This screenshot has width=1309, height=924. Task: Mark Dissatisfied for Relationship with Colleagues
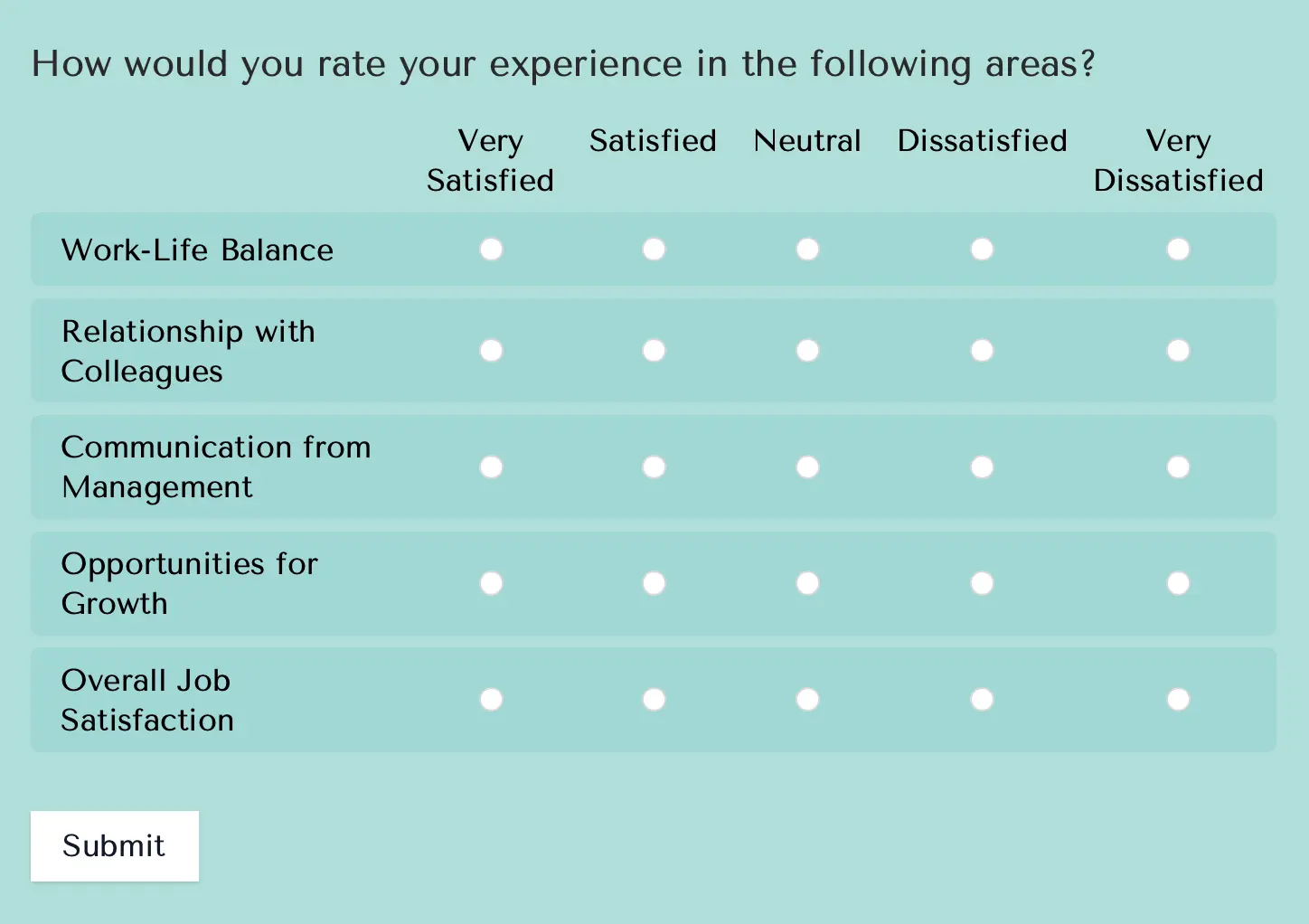pyautogui.click(x=982, y=351)
